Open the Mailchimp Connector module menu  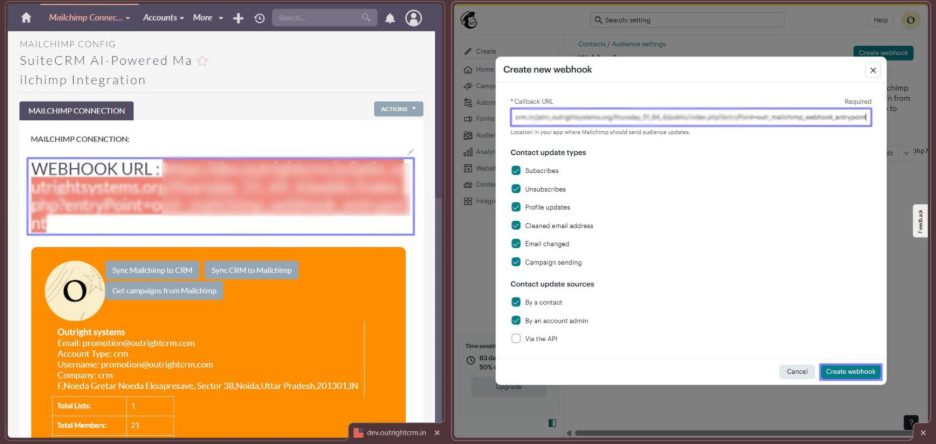[x=90, y=18]
